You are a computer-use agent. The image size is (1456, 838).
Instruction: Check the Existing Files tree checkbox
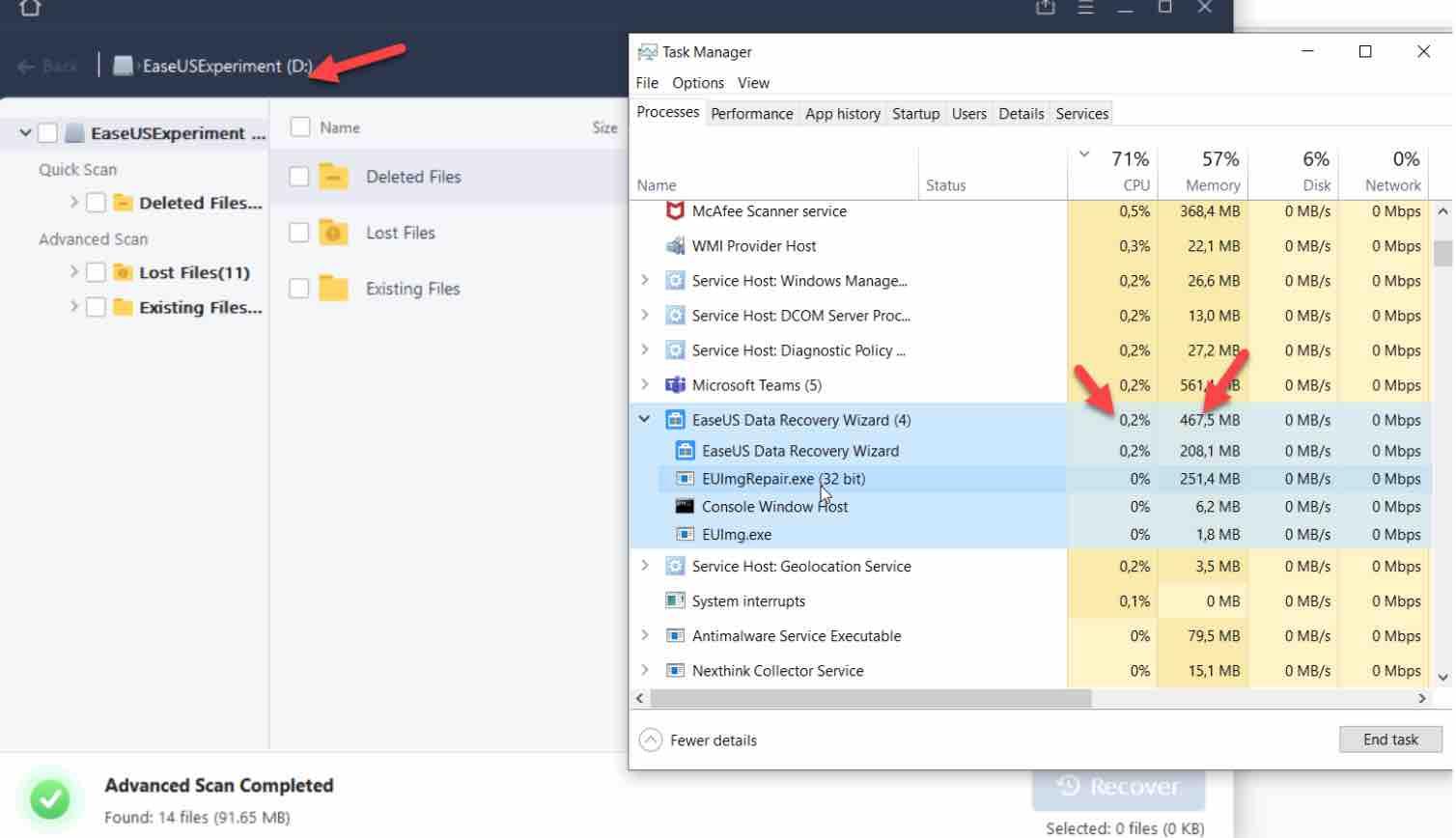pos(96,307)
